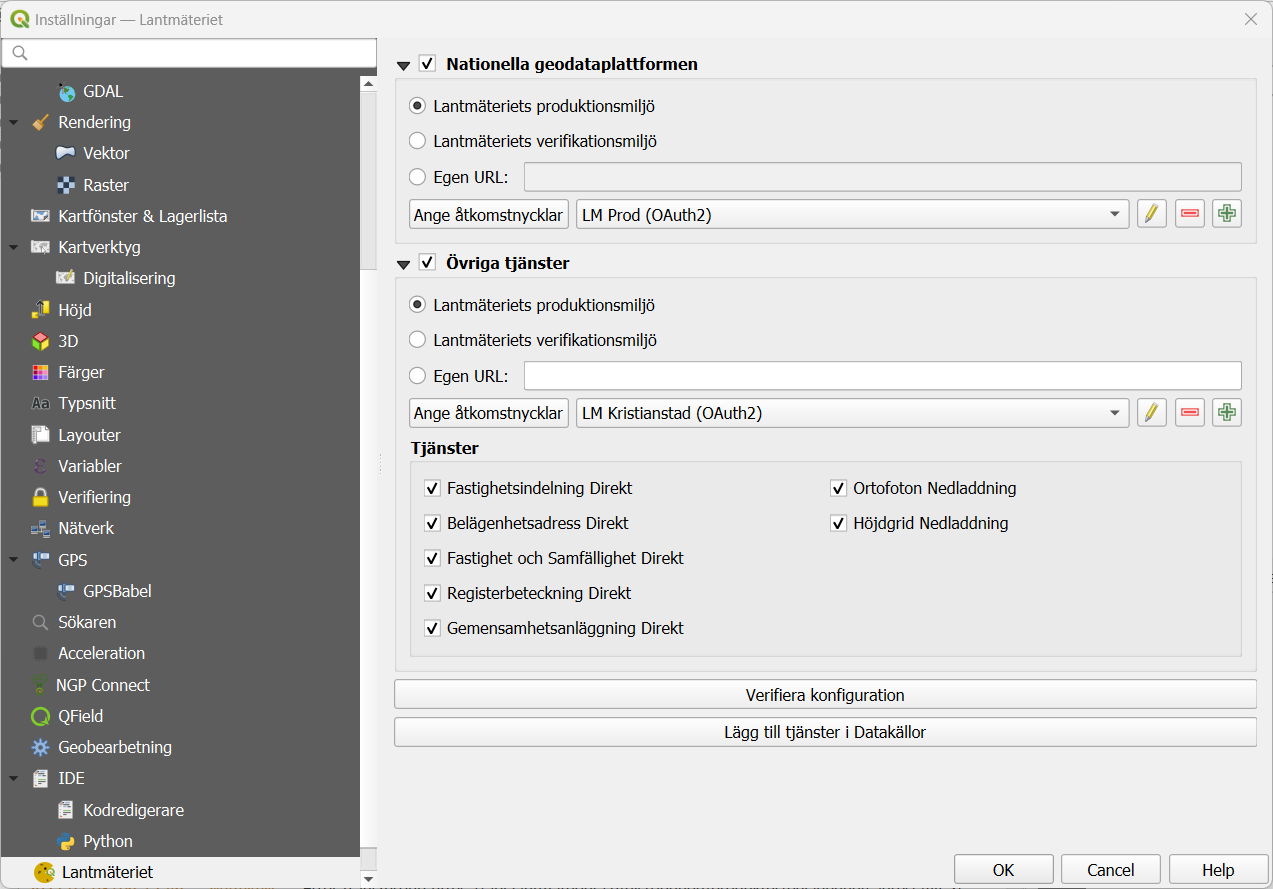Click the Nätverk icon
Screen dimensions: 1273x889
41,528
